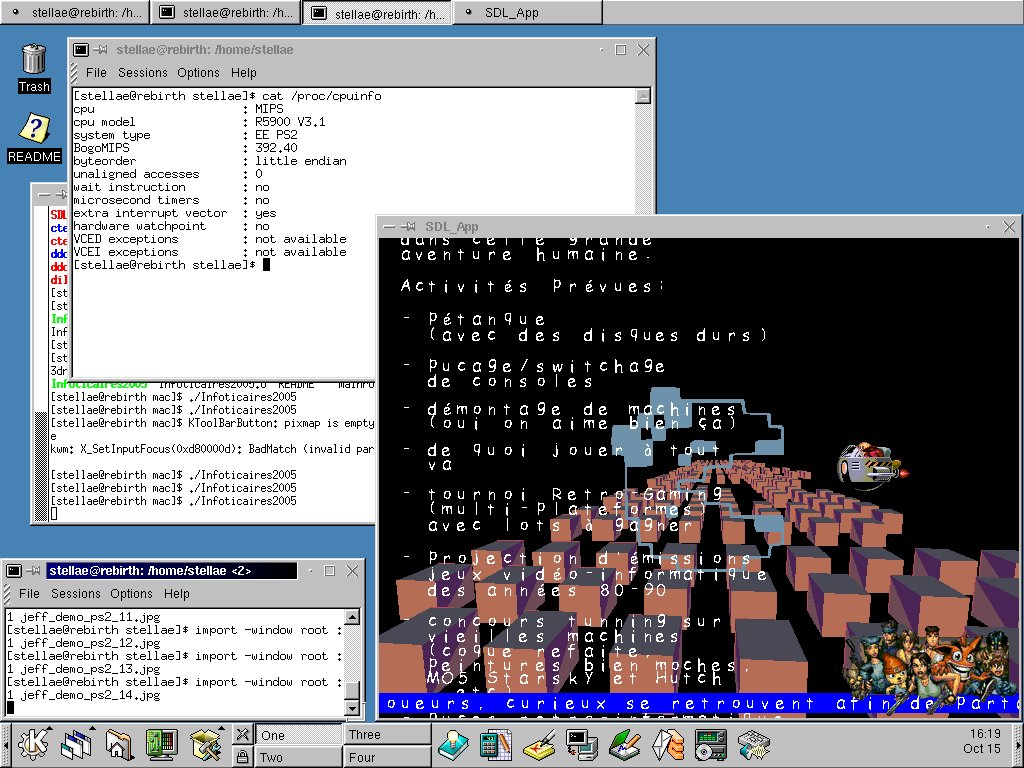Switch to virtual desktop Four in the pager

coord(388,757)
